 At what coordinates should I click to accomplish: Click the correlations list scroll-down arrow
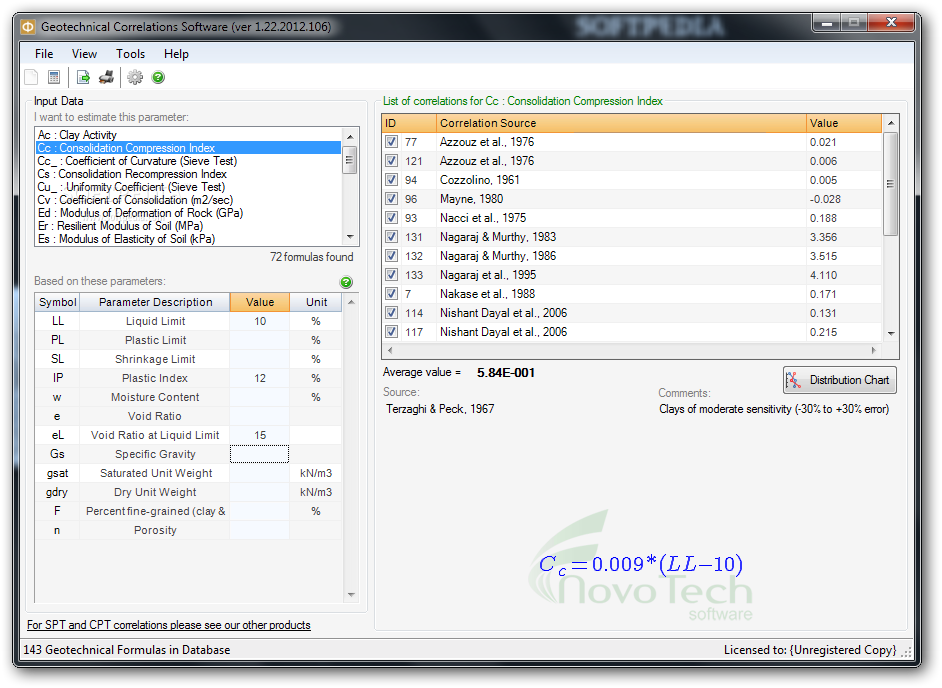pos(891,333)
